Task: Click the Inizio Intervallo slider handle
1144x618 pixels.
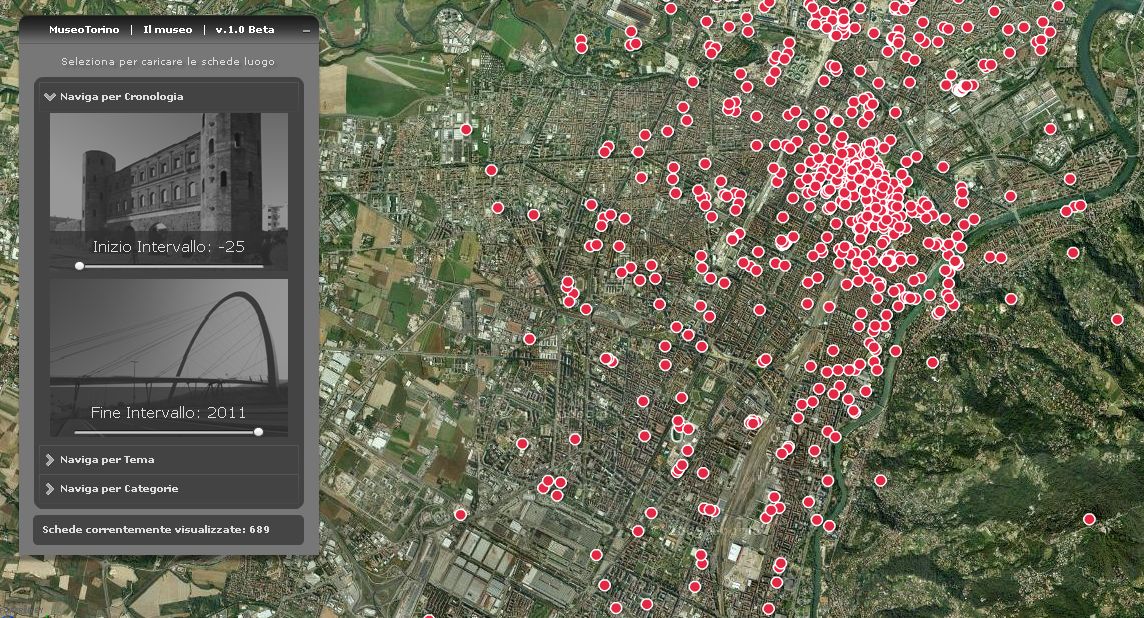Action: pyautogui.click(x=80, y=266)
